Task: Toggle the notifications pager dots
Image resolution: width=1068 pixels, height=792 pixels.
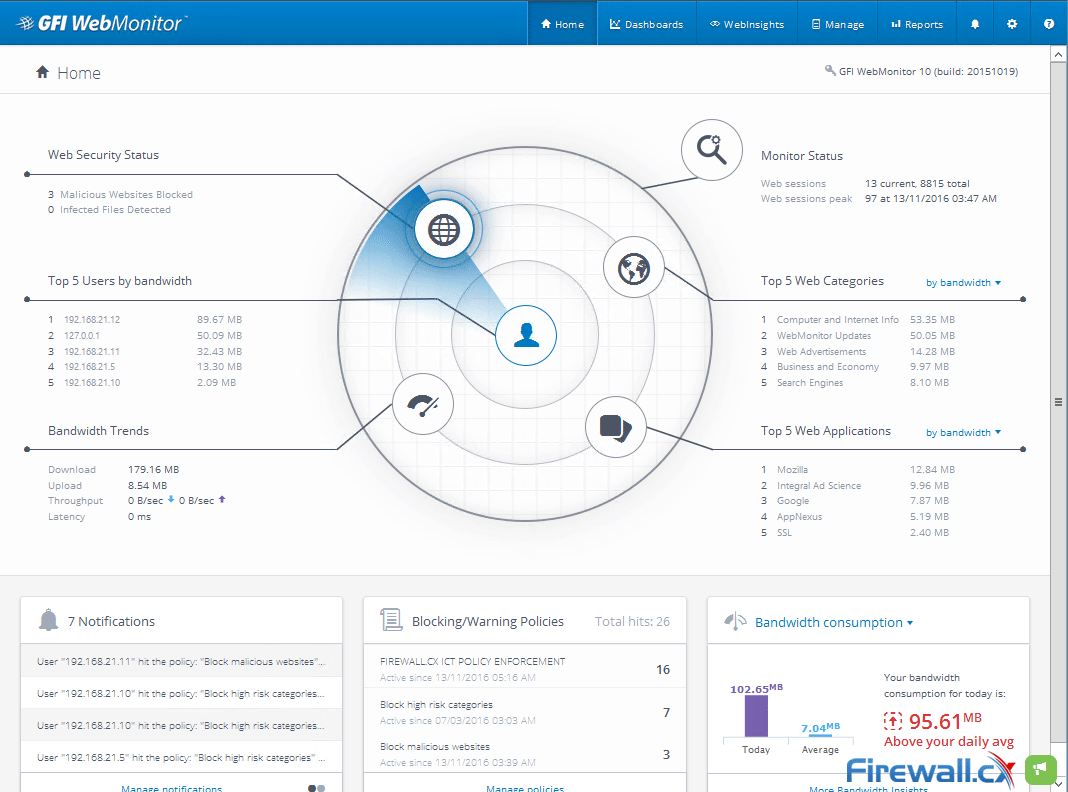Action: (x=317, y=788)
